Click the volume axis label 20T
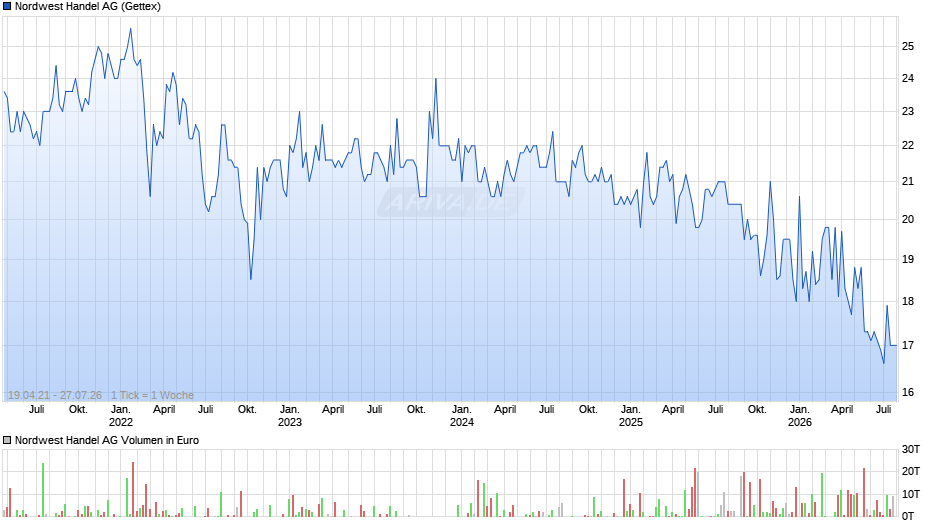Viewport: 940px width, 526px height. point(911,471)
